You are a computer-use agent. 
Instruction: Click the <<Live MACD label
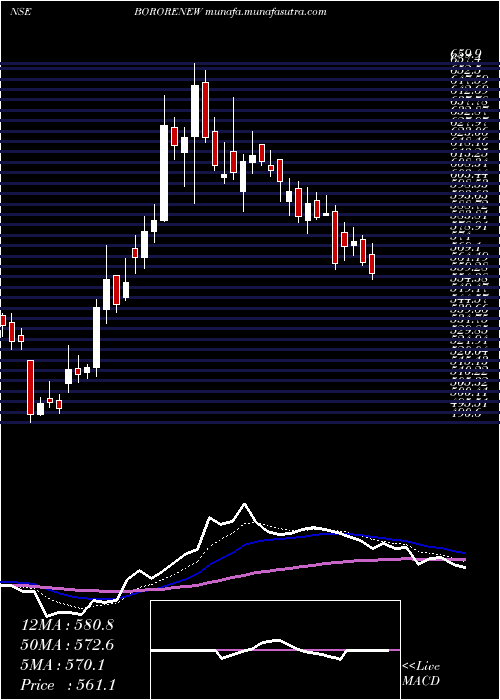click(x=421, y=674)
